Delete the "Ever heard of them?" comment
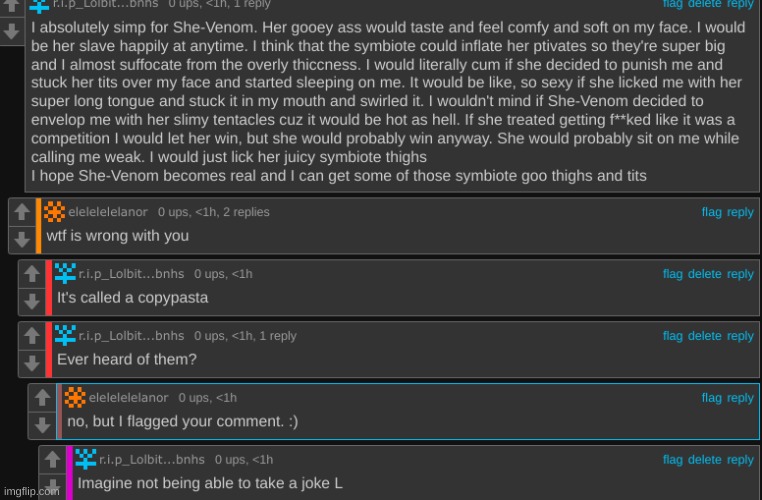Screen dimensions: 762x500 pyautogui.click(x=704, y=336)
